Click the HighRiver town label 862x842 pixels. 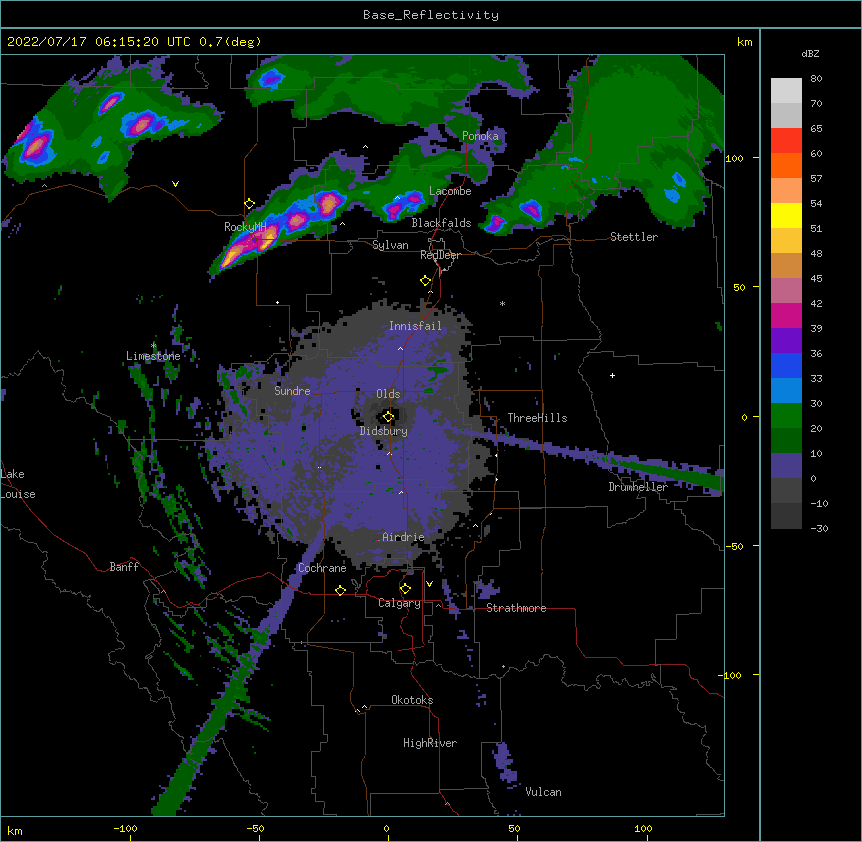430,743
